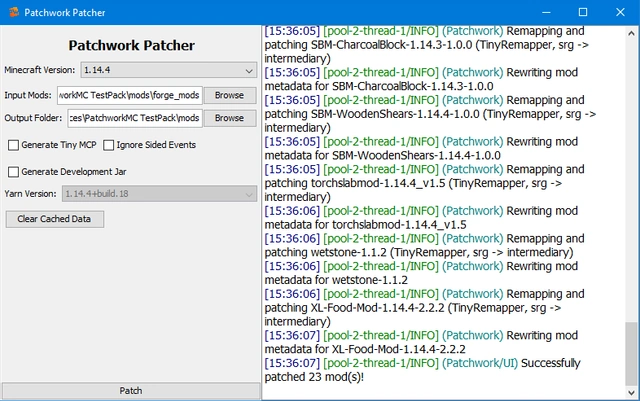The height and width of the screenshot is (401, 640).
Task: Click the 'Minecraft Version:' label
Action: (x=40, y=70)
